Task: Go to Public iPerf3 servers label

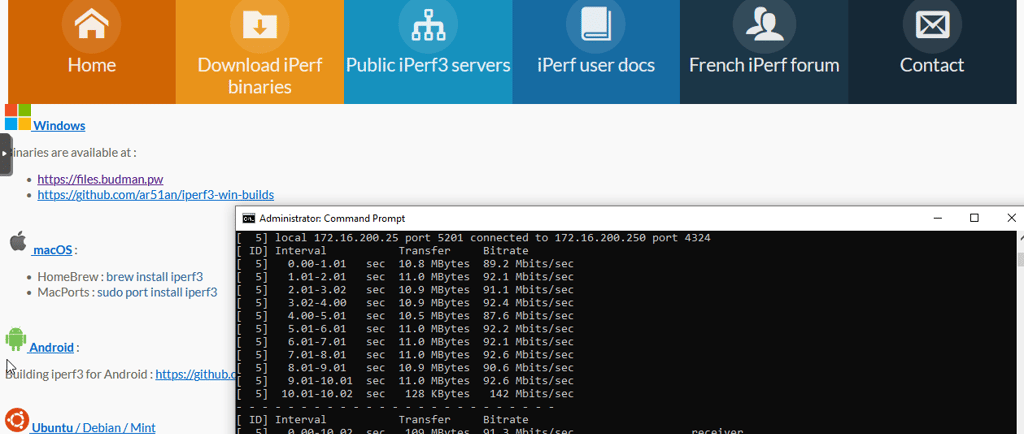Action: [x=428, y=65]
